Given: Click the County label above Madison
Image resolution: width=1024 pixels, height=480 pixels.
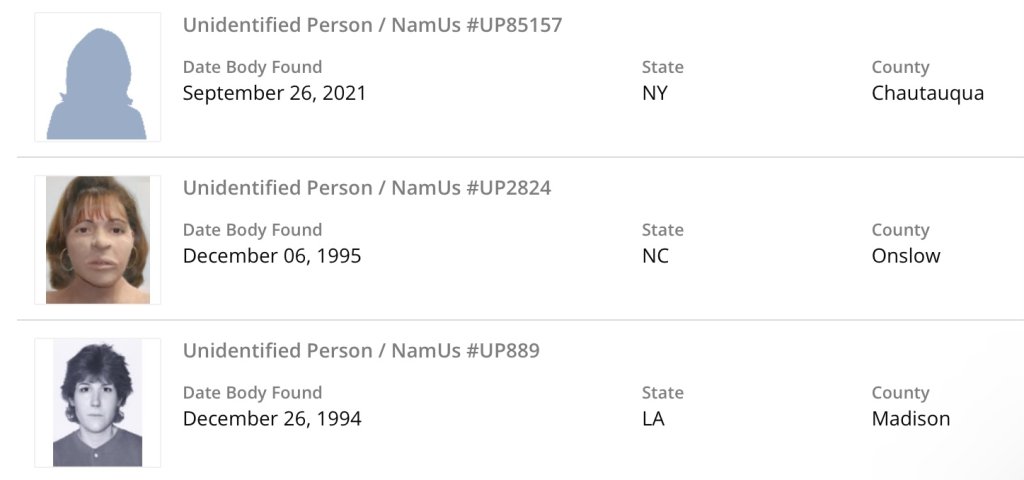Looking at the screenshot, I should pyautogui.click(x=900, y=393).
